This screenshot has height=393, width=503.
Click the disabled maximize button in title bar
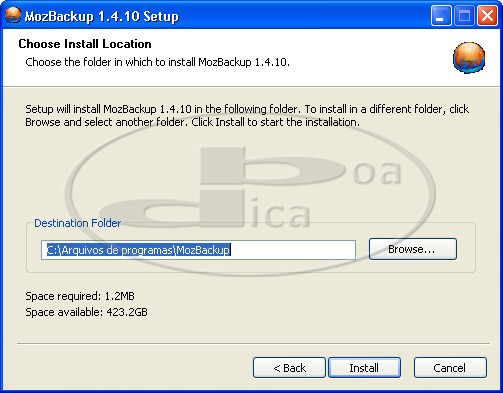click(x=464, y=16)
